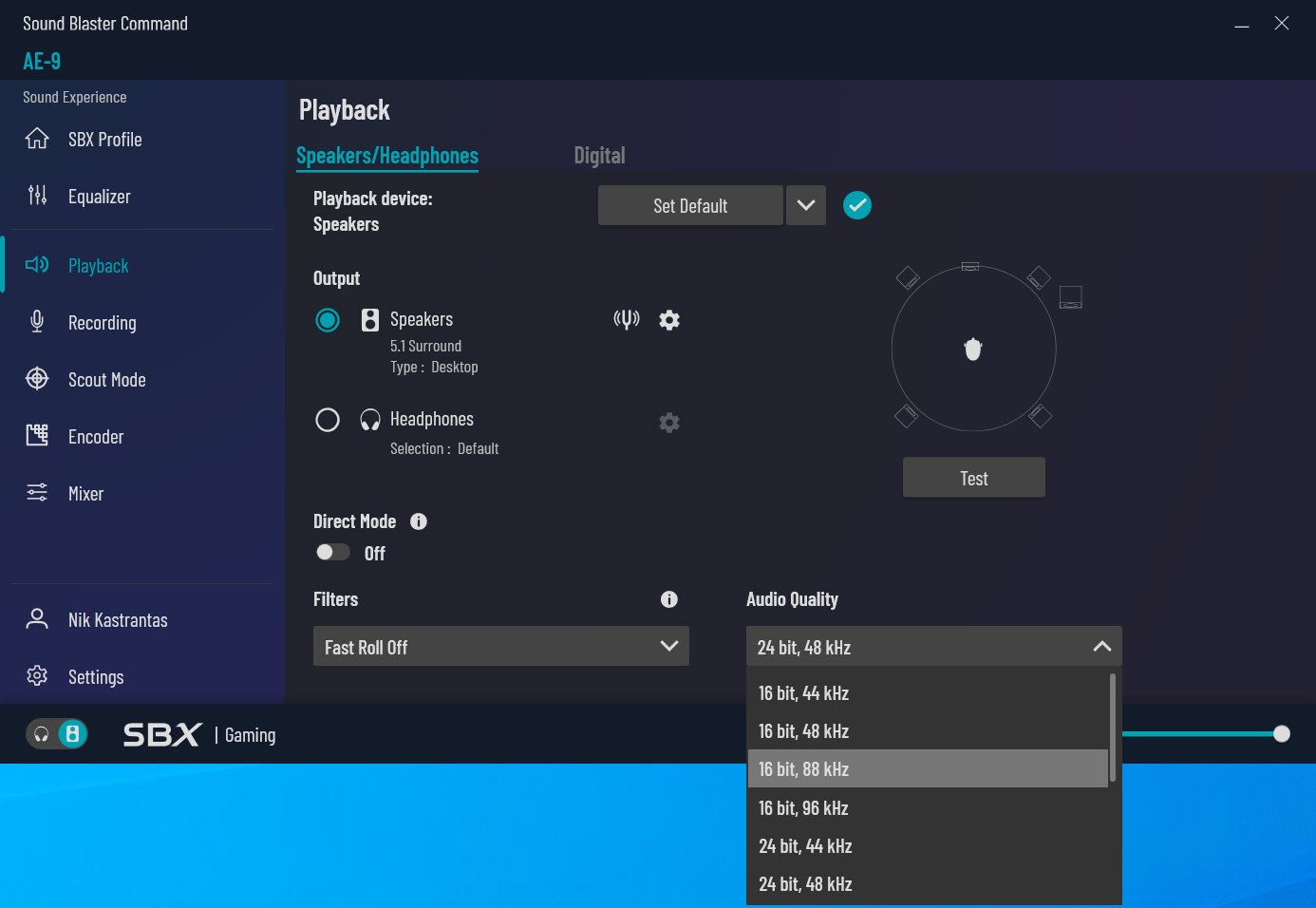Click the Audio Quality list scrollbar

pos(1113,728)
